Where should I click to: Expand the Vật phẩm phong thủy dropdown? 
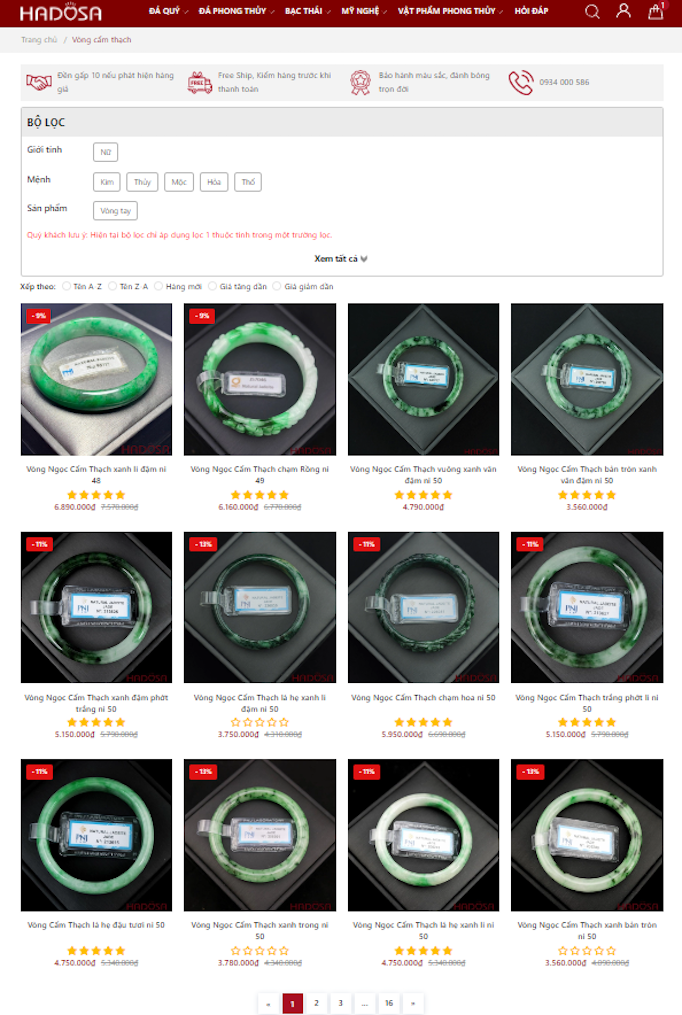[450, 11]
